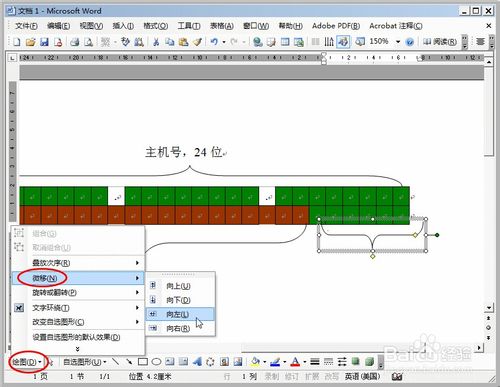The width and height of the screenshot is (500, 387).
Task: Open the 自选图形 AutoShapes dropdown
Action: [85, 362]
